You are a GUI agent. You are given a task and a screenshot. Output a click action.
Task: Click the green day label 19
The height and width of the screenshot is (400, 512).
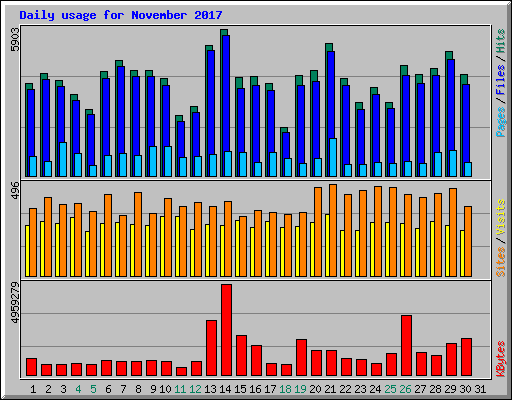[300, 389]
